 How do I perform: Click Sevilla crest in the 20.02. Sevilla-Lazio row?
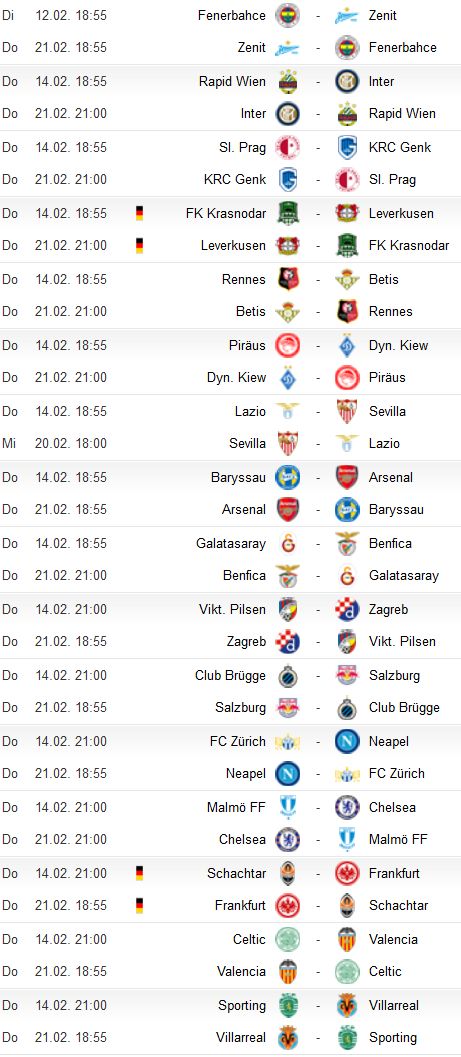click(x=288, y=444)
